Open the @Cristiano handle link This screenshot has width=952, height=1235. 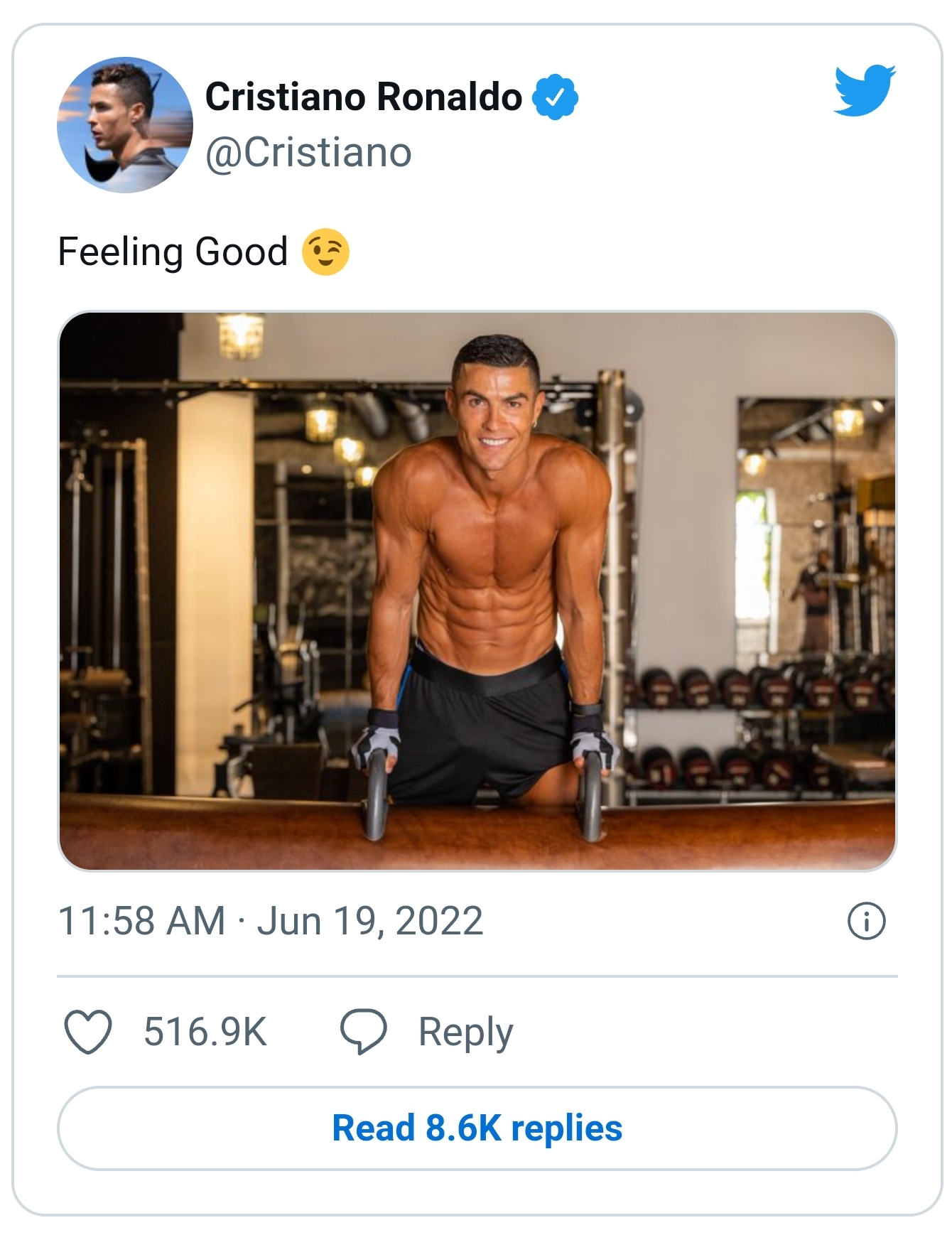click(x=308, y=153)
